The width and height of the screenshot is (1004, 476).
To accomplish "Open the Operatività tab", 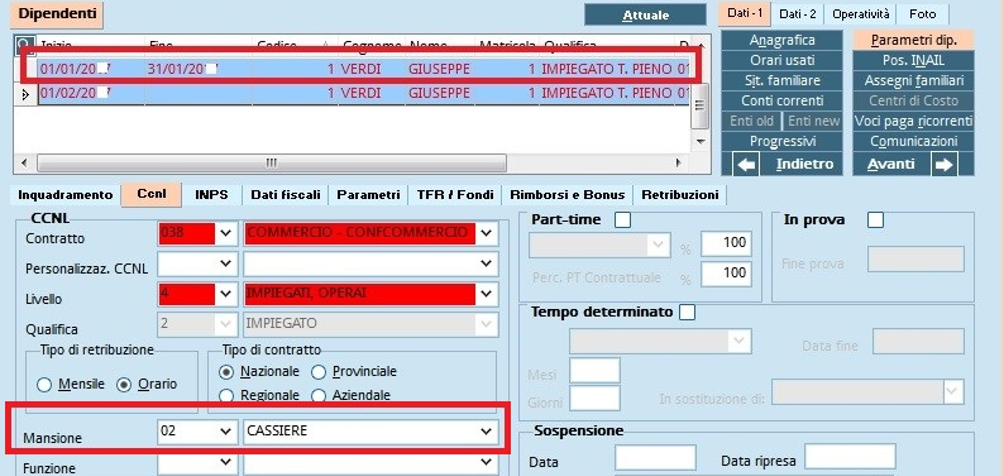I will pos(860,14).
